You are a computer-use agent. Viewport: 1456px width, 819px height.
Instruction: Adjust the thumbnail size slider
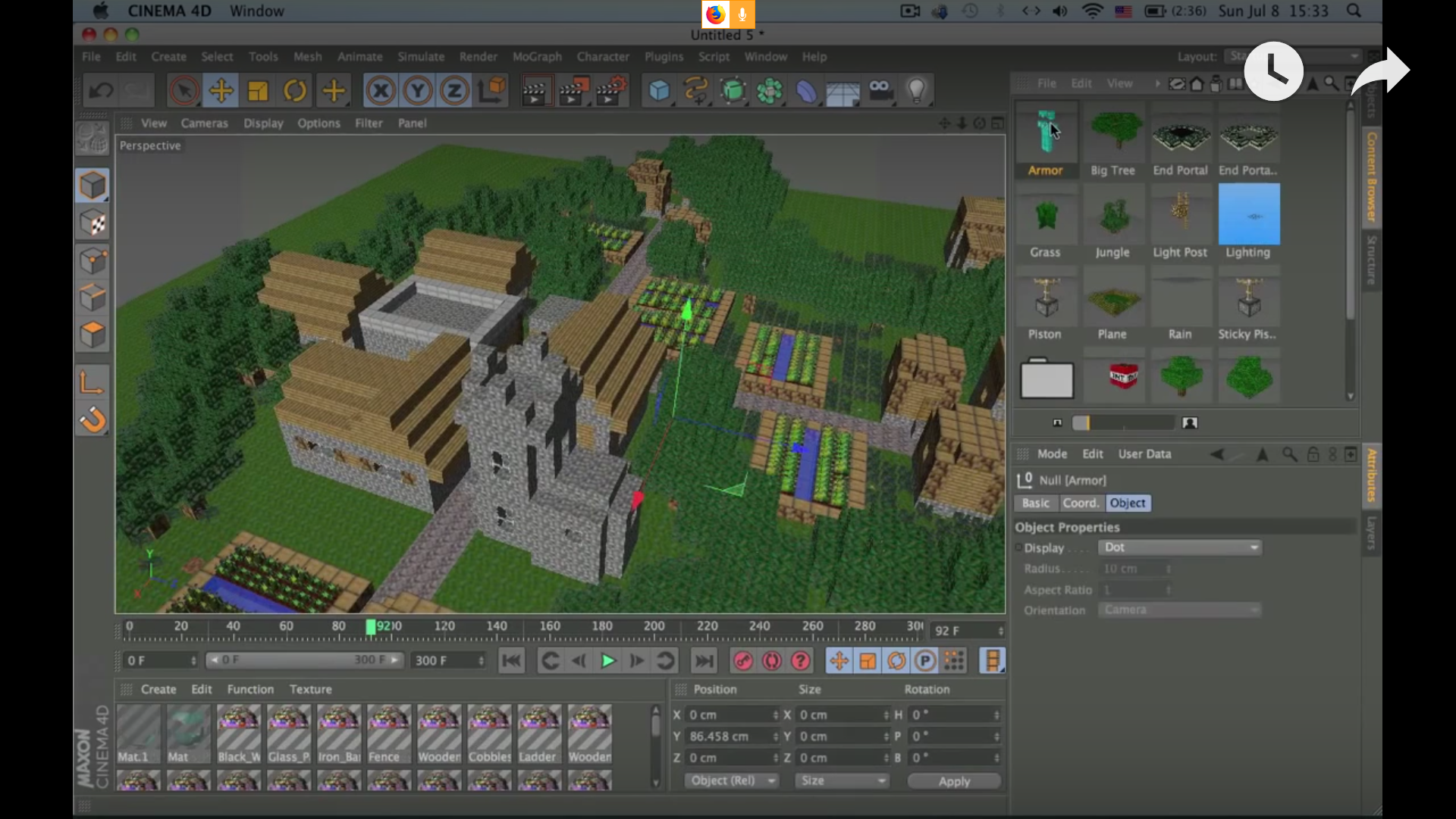click(x=1123, y=423)
